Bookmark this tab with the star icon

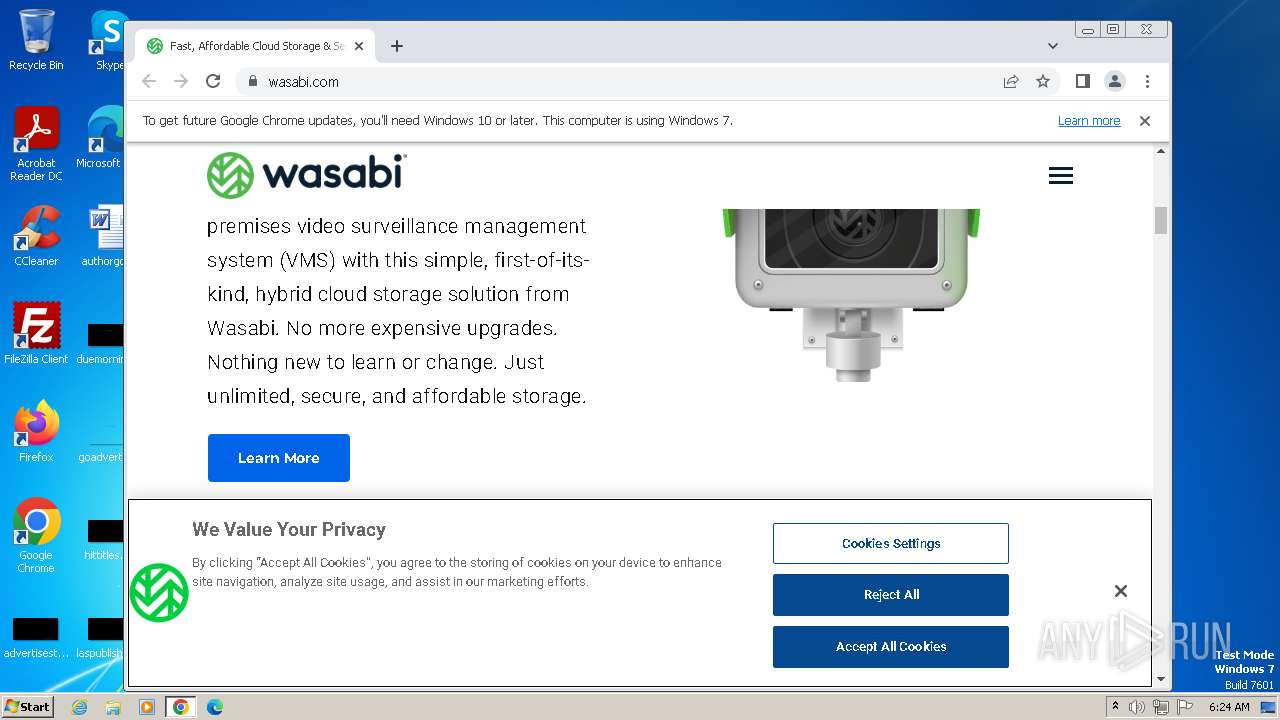pos(1043,82)
